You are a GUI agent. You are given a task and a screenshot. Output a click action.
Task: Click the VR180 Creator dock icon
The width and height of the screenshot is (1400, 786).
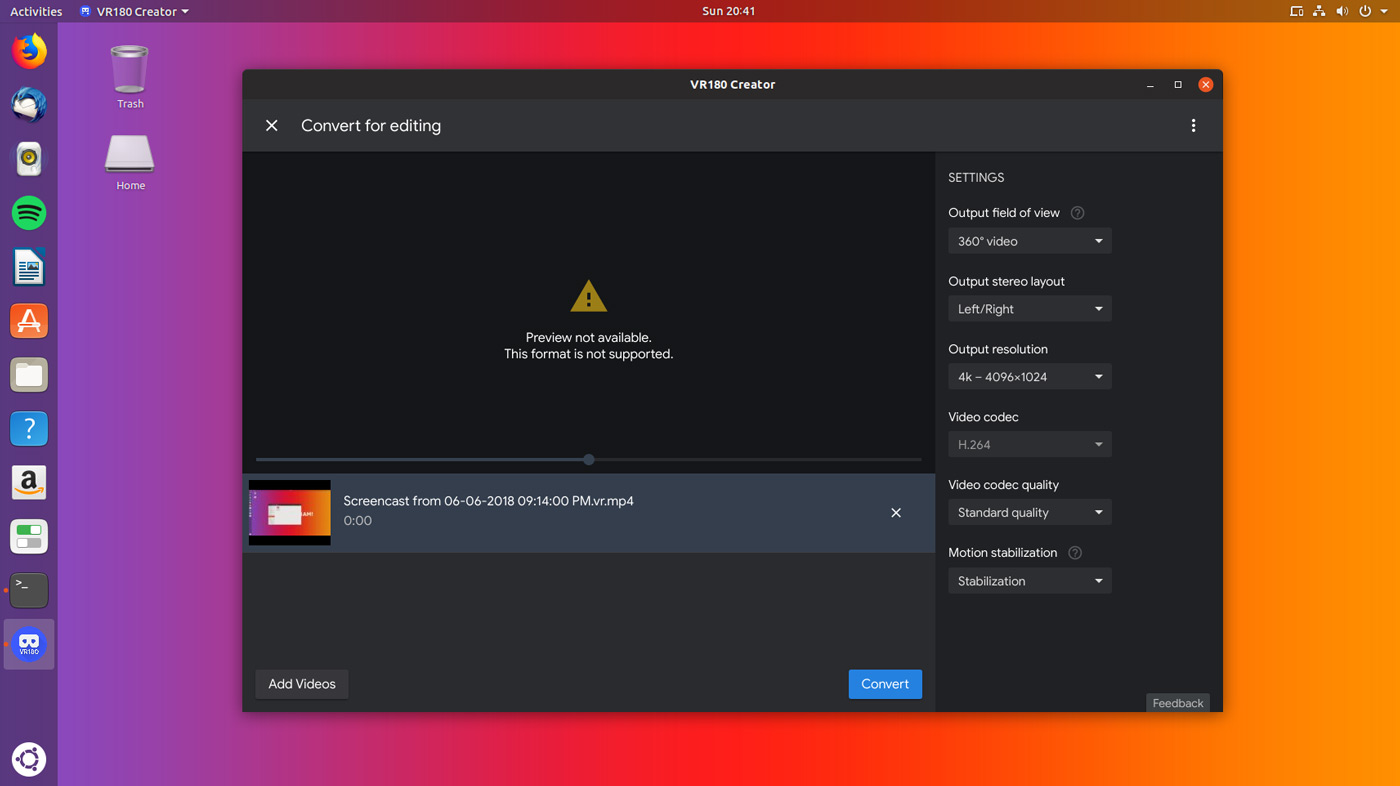click(29, 644)
